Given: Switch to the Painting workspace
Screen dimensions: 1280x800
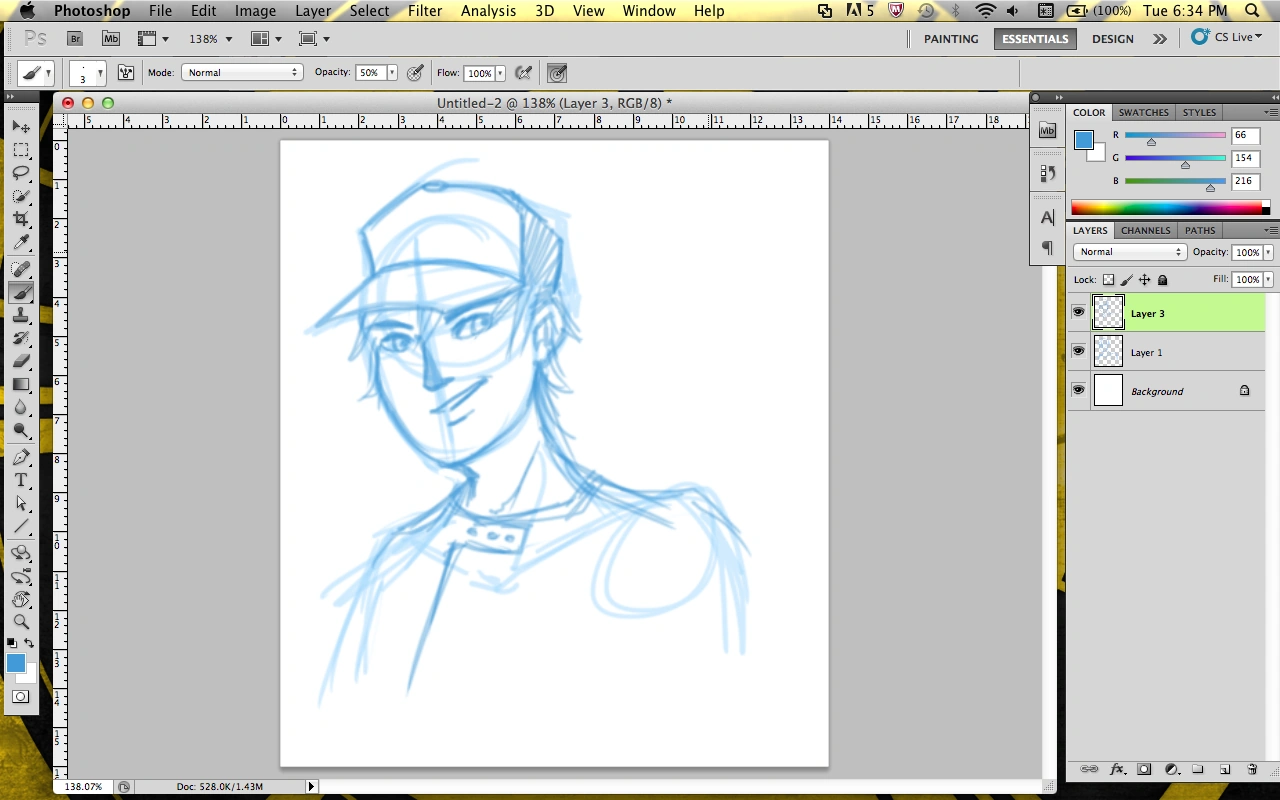Looking at the screenshot, I should pos(951,38).
